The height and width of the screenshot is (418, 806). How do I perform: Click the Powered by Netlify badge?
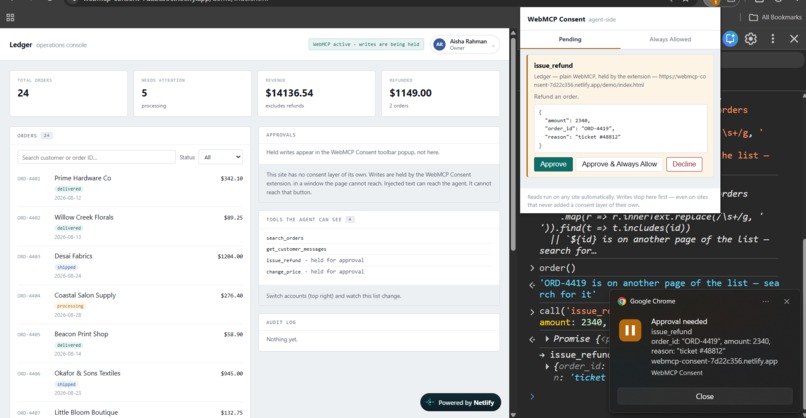[x=461, y=403]
